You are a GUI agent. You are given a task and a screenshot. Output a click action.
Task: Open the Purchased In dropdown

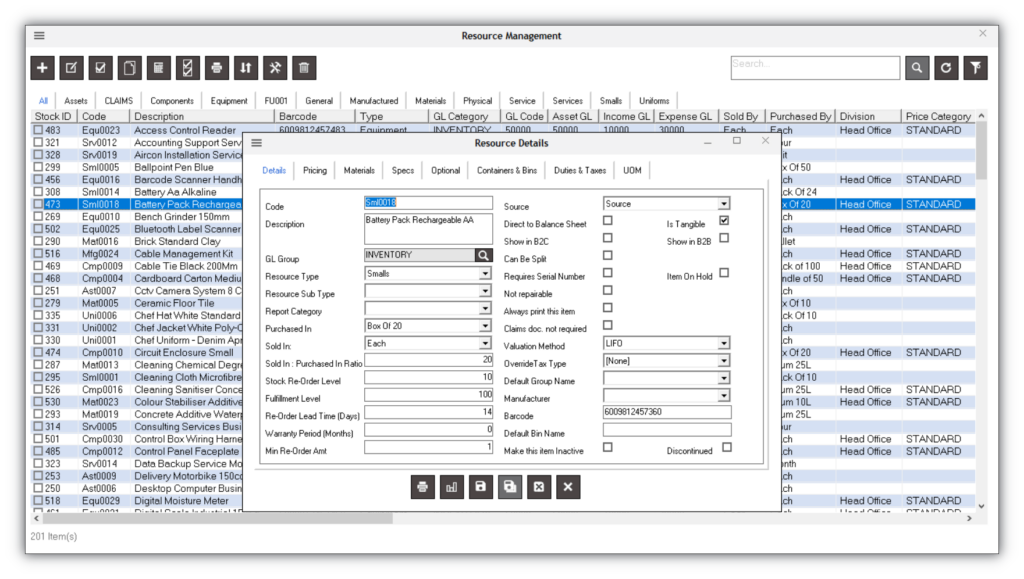tap(485, 326)
